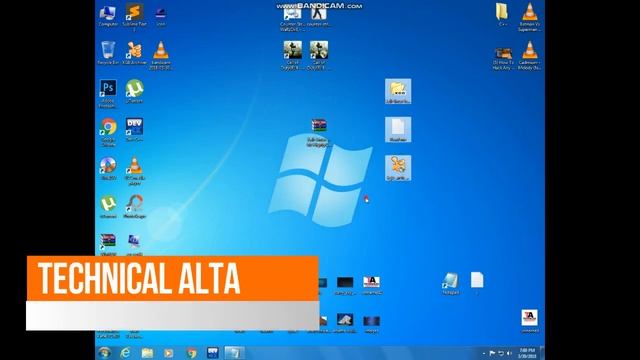Open the TA logo image at bottom right
The height and width of the screenshot is (360, 640).
[529, 321]
